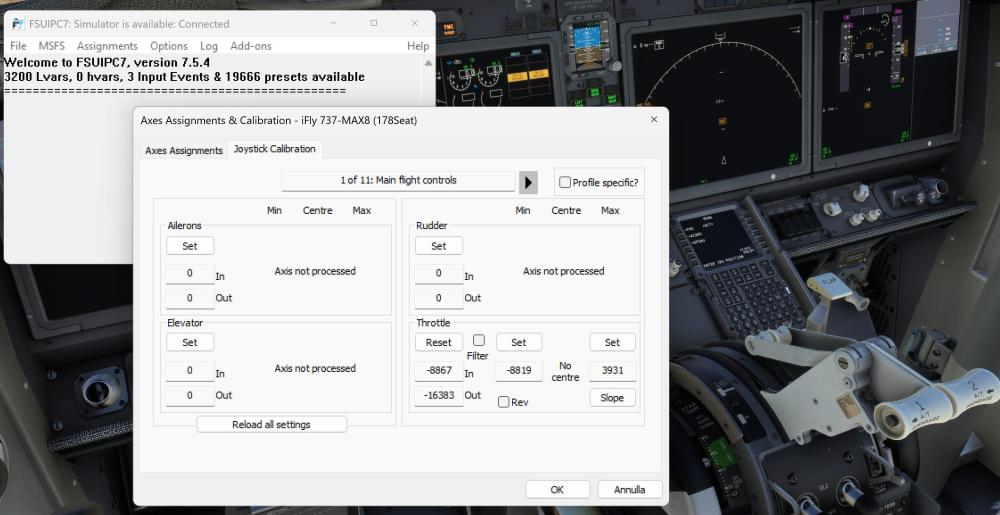The width and height of the screenshot is (1000, 515).
Task: Click the FSUIPC7 app icon in title bar
Action: [x=18, y=24]
